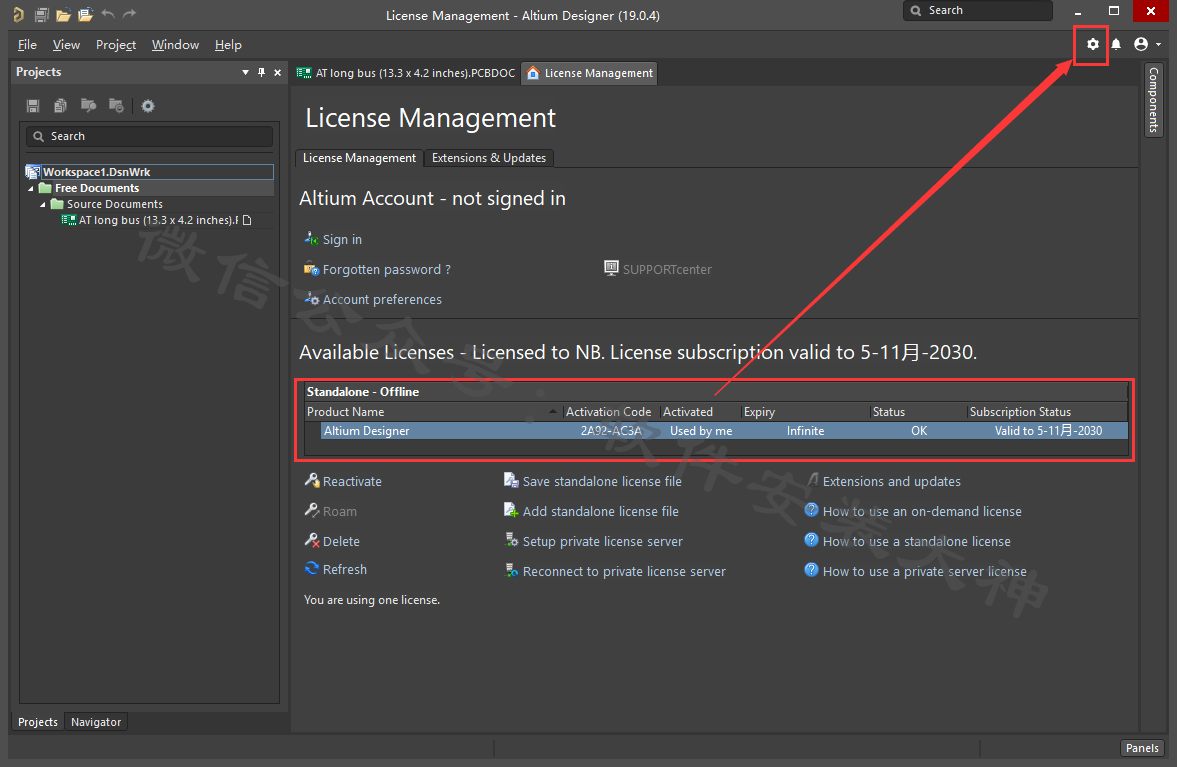Click the folder with magnifier icon in Projects panel
1177x767 pixels.
point(89,106)
